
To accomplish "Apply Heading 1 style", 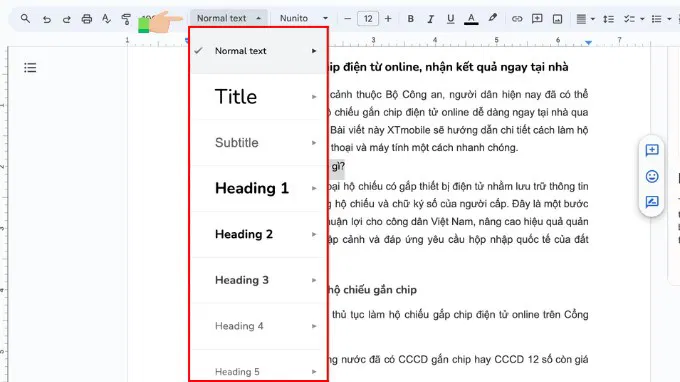I will pyautogui.click(x=258, y=188).
